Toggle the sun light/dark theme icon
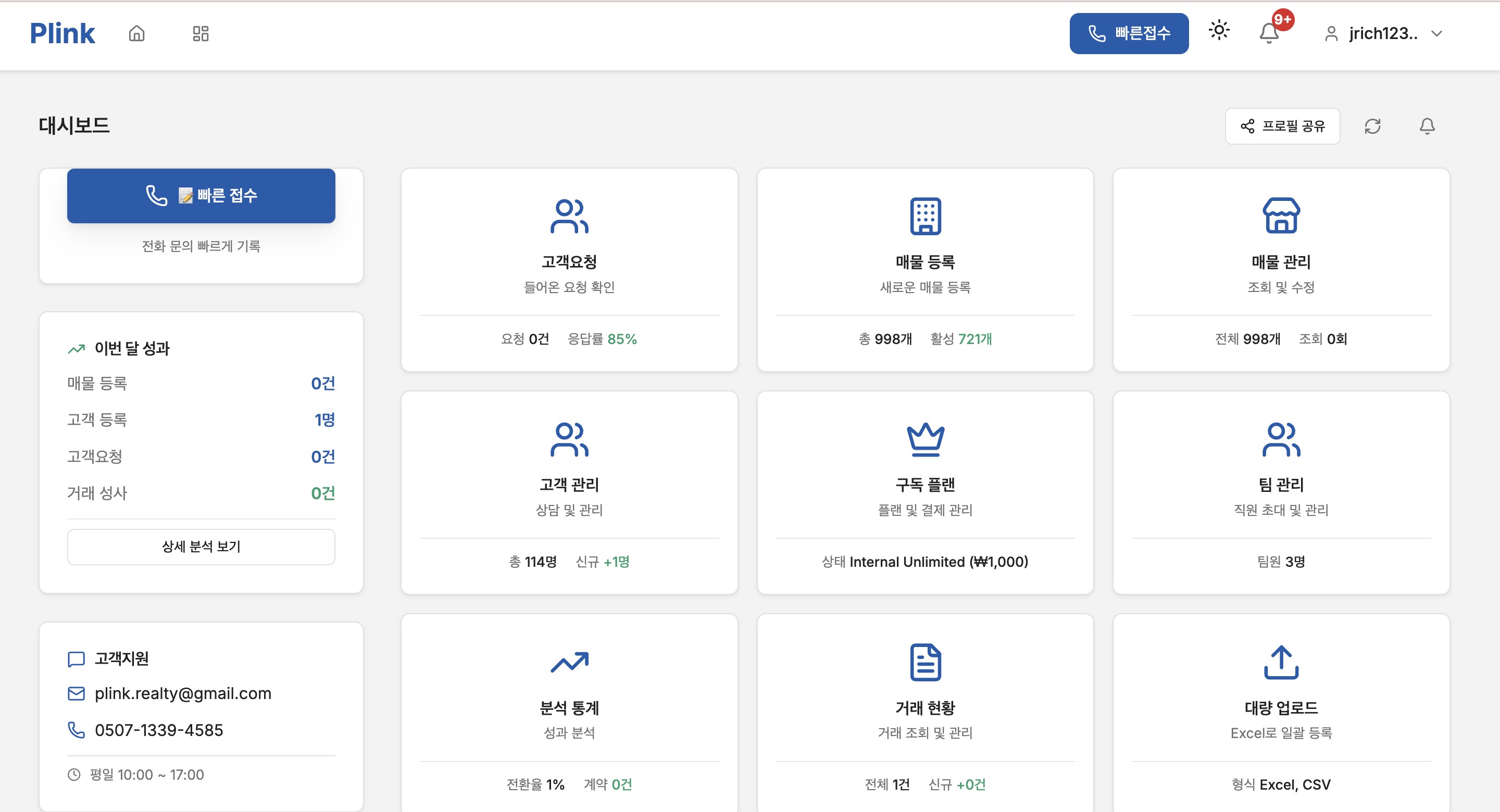This screenshot has width=1500, height=812. coord(1219,30)
